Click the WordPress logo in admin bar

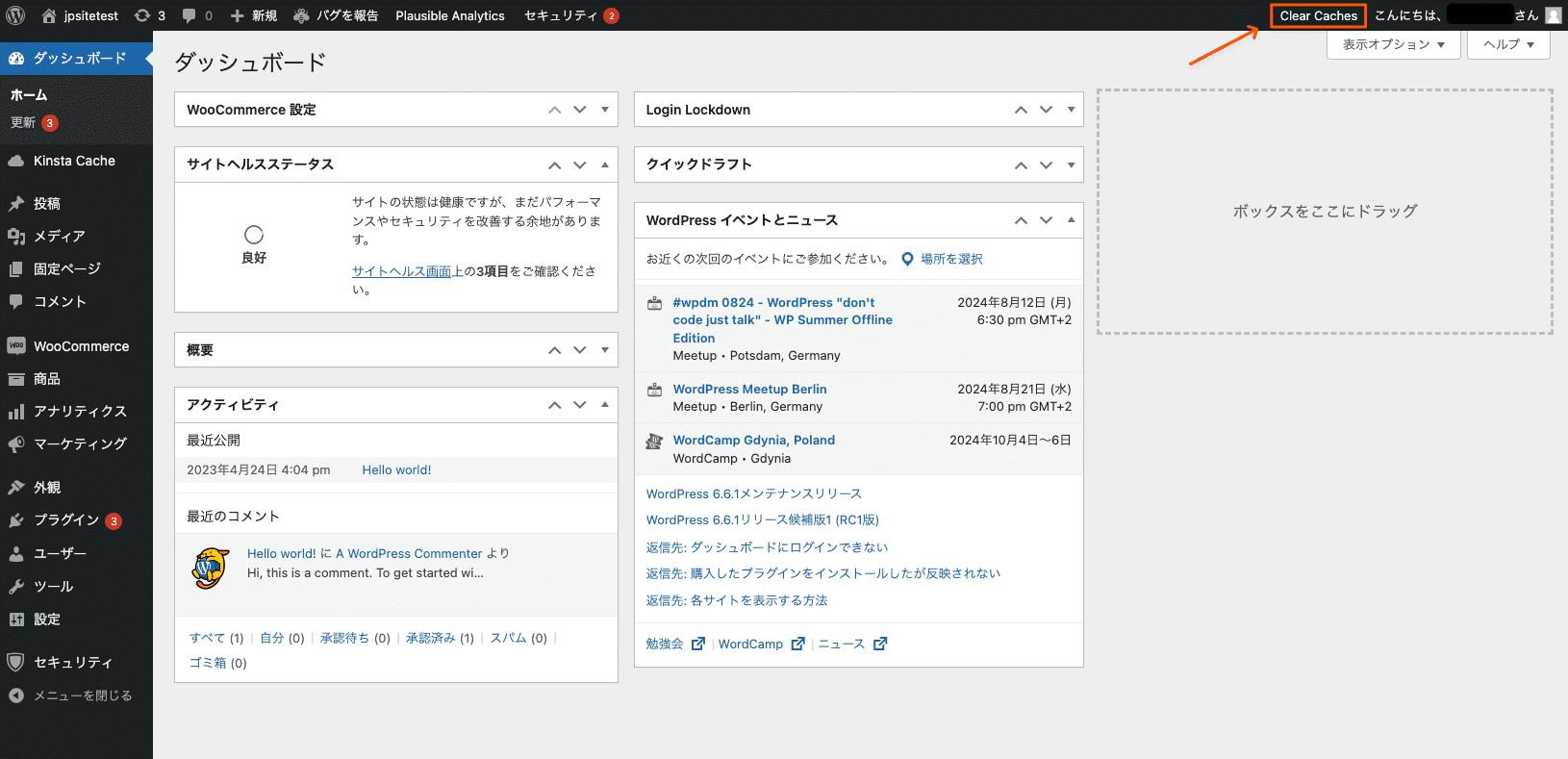click(15, 15)
